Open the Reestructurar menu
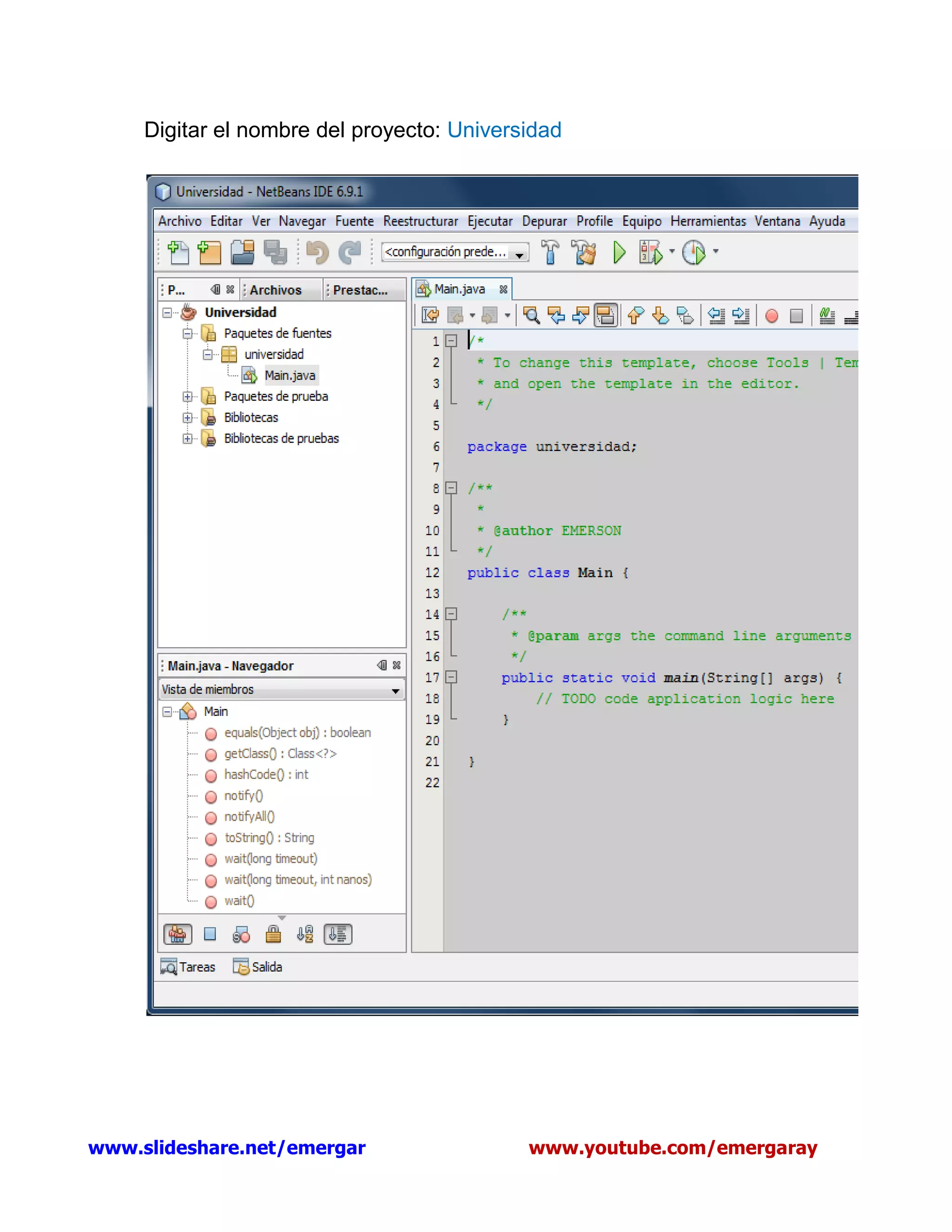This screenshot has height=1232, width=952. tap(420, 221)
